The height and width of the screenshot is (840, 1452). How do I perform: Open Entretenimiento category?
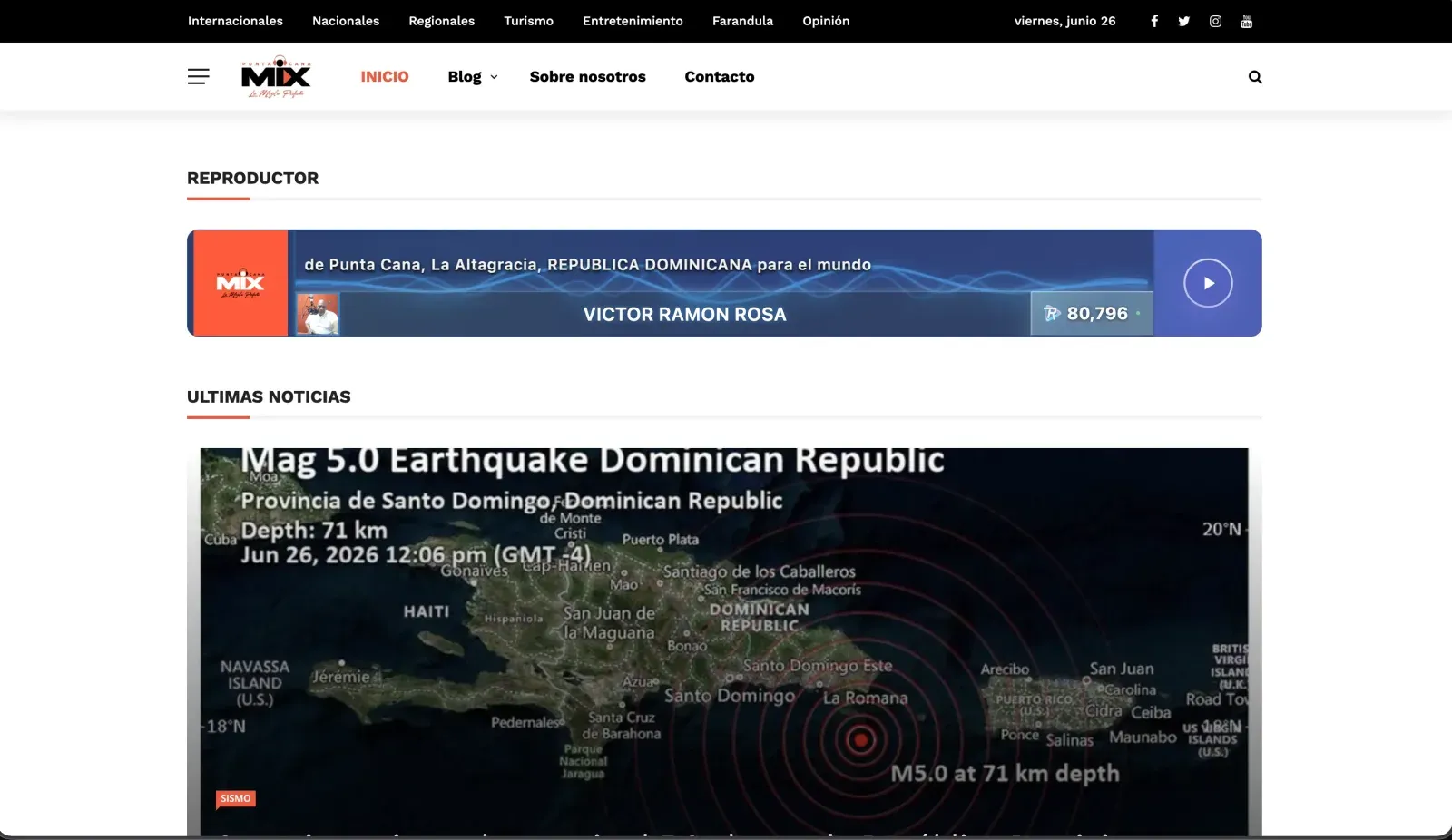[x=633, y=21]
